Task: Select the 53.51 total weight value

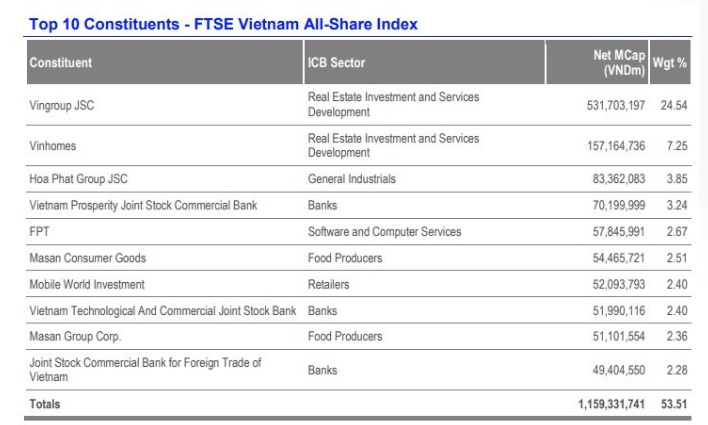Action: (x=674, y=404)
